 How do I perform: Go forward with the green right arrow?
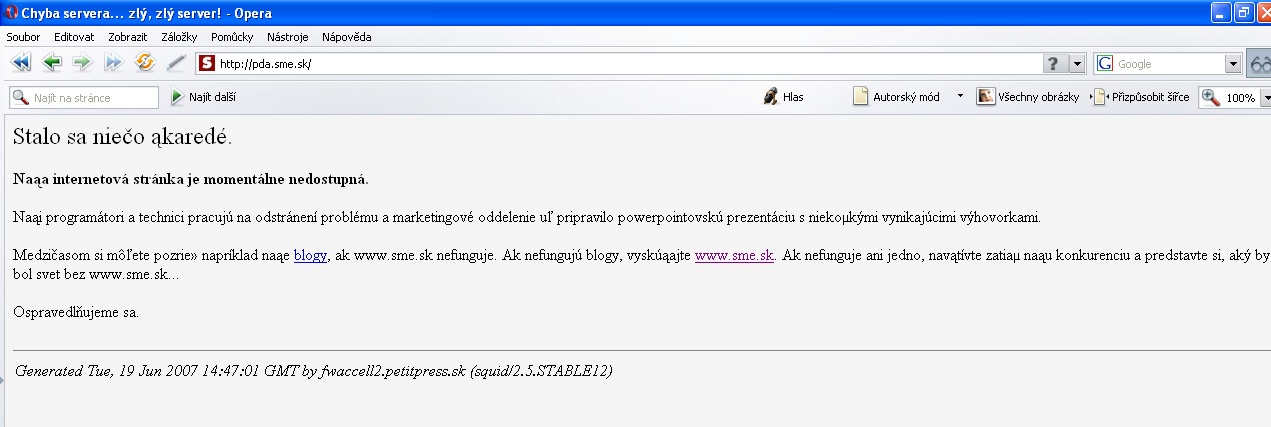(82, 63)
